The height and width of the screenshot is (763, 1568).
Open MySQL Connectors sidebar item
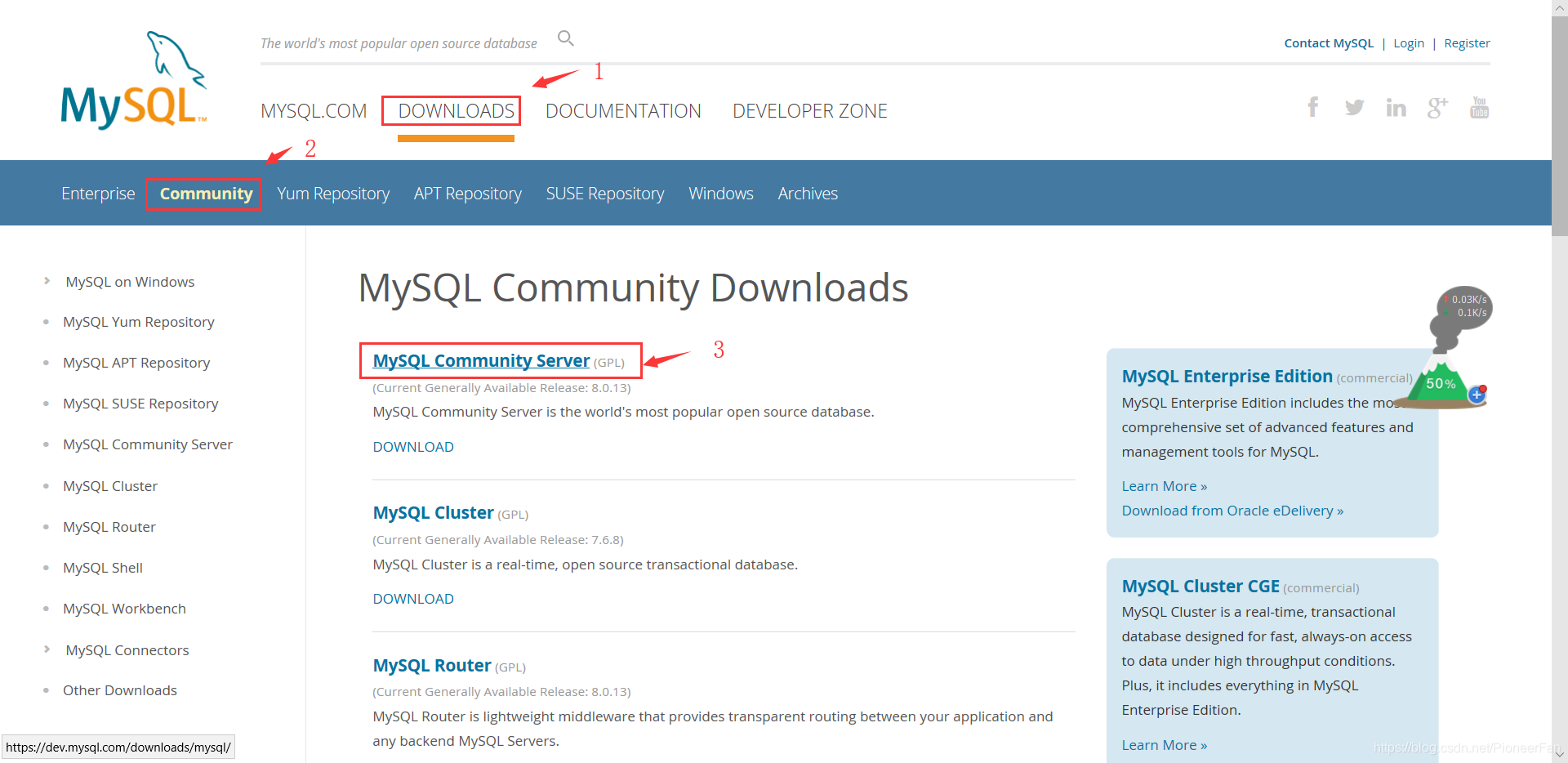pos(127,650)
